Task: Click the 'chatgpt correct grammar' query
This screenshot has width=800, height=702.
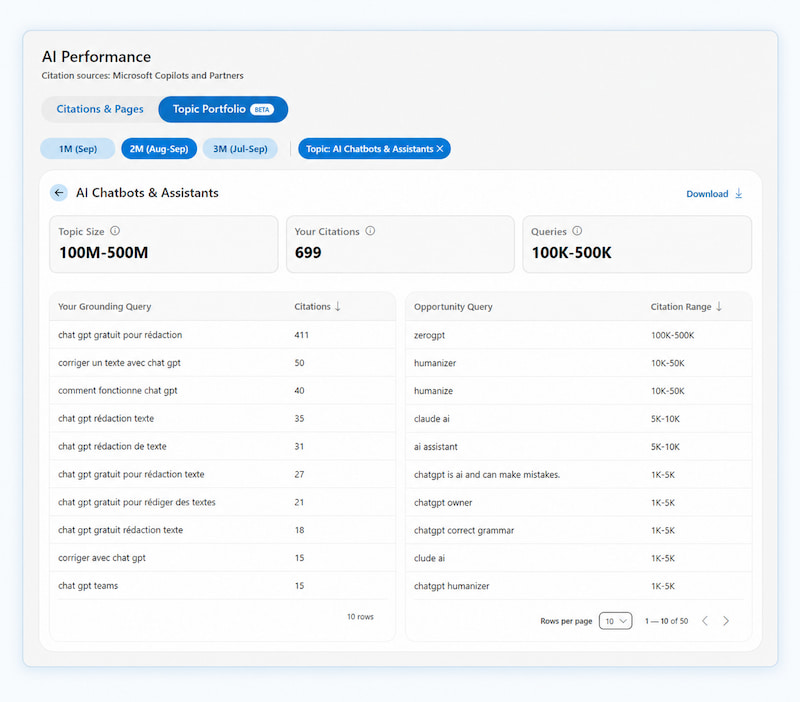Action: tap(464, 531)
